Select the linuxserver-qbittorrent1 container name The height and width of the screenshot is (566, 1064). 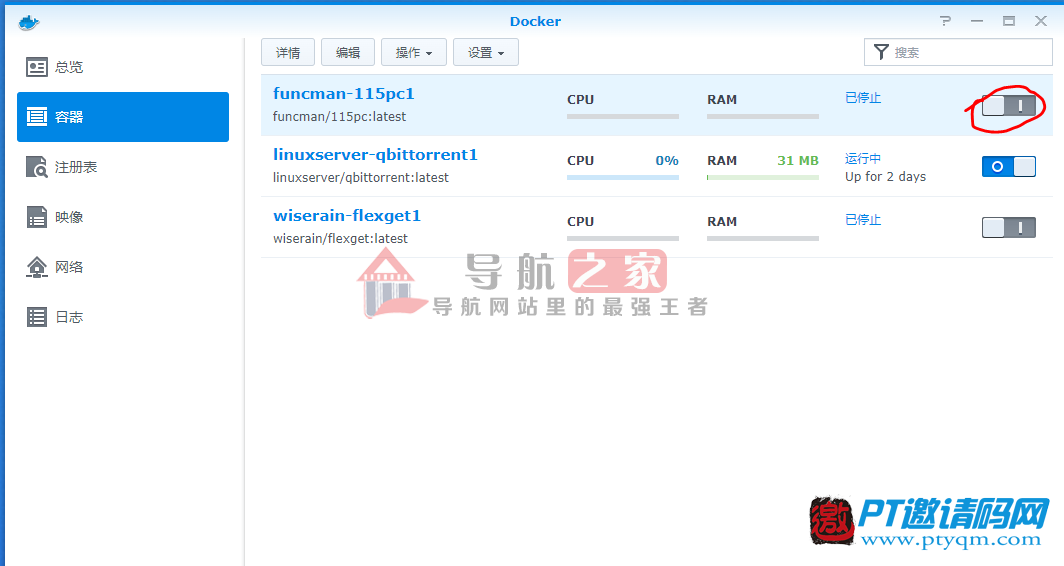(375, 155)
